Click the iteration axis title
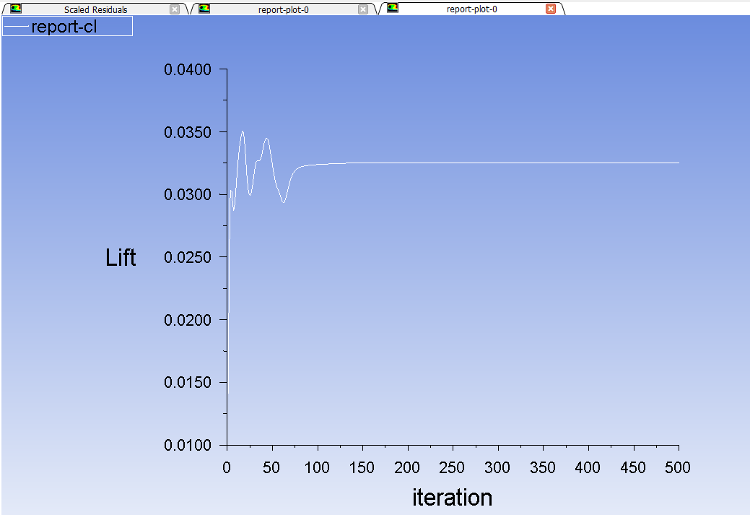The image size is (750, 515). 452,497
